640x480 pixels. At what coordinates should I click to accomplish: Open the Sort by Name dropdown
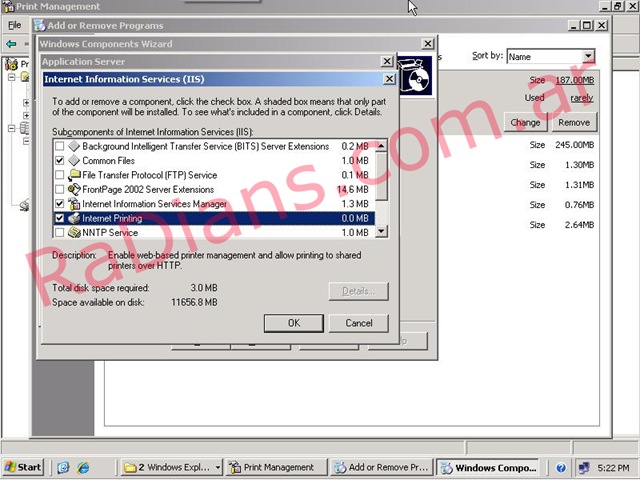(588, 57)
